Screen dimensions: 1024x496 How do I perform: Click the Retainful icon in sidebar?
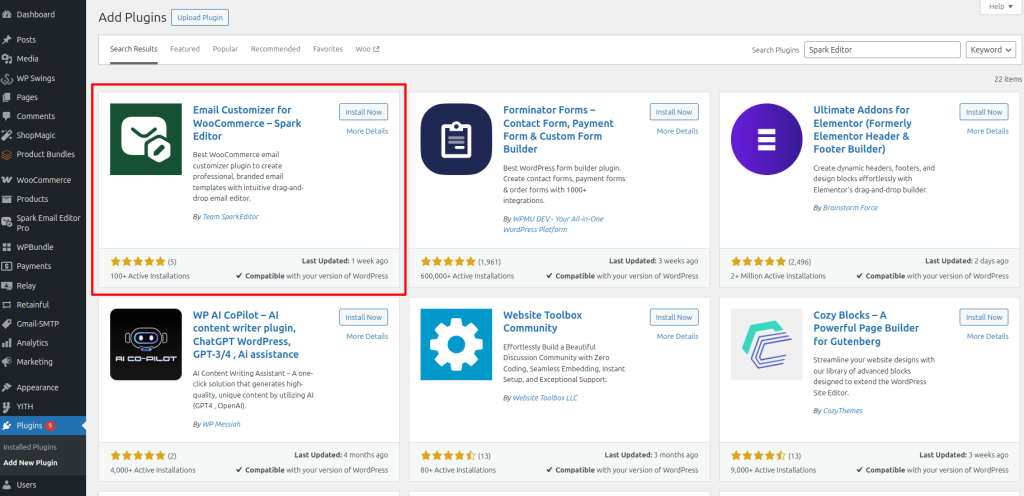pos(7,305)
